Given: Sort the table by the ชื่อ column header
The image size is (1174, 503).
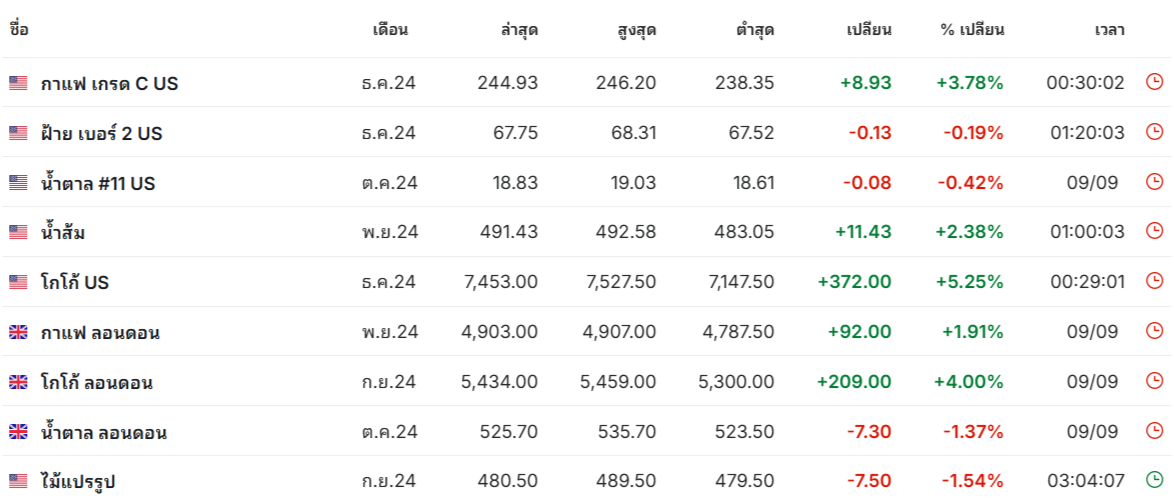Looking at the screenshot, I should pyautogui.click(x=19, y=30).
